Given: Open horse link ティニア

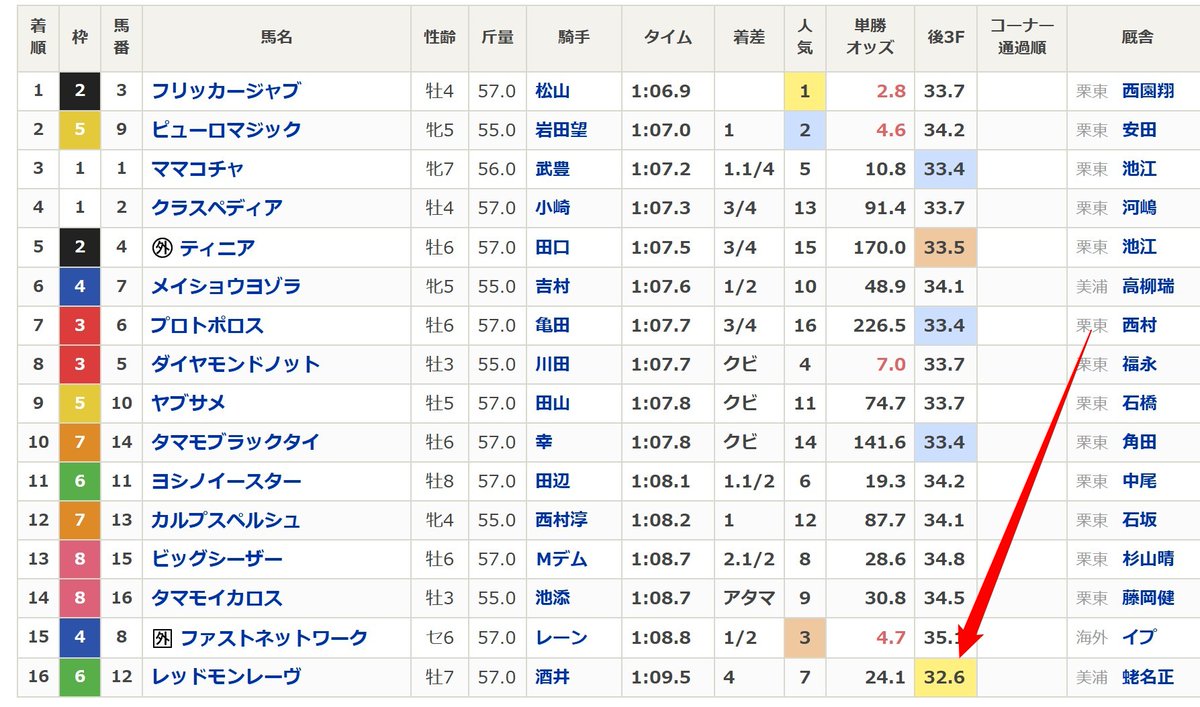Looking at the screenshot, I should click(217, 247).
